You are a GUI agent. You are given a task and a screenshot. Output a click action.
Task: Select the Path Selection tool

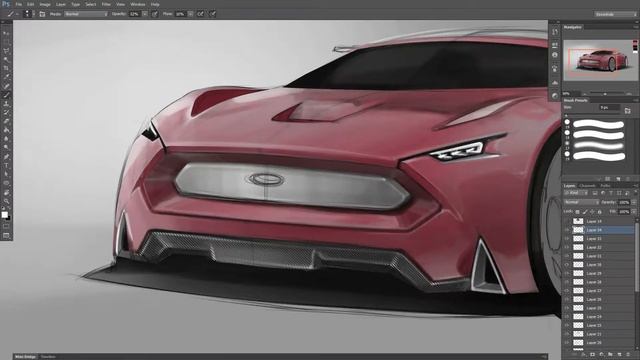click(x=6, y=174)
